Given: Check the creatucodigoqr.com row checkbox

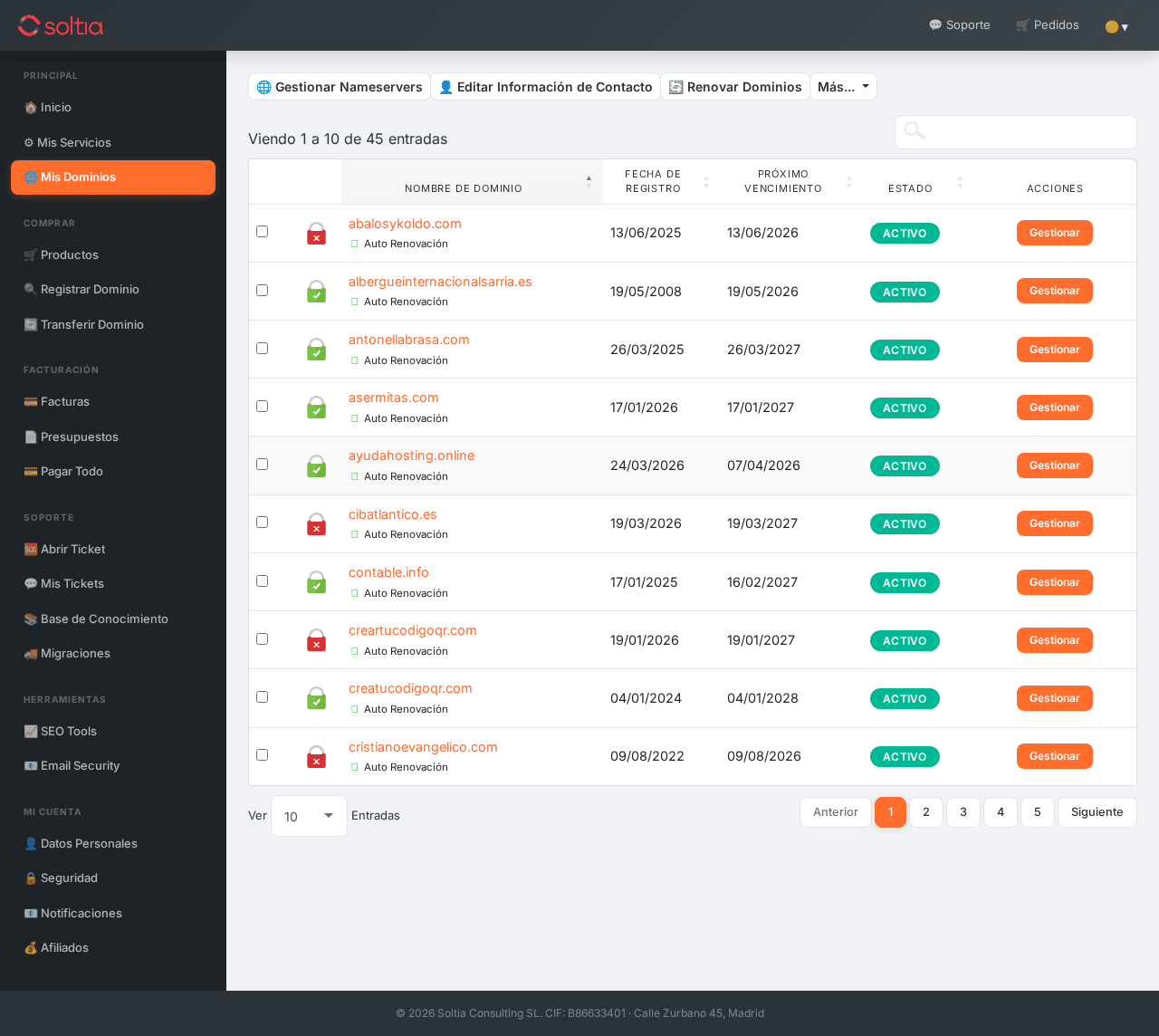Looking at the screenshot, I should pyautogui.click(x=263, y=697).
